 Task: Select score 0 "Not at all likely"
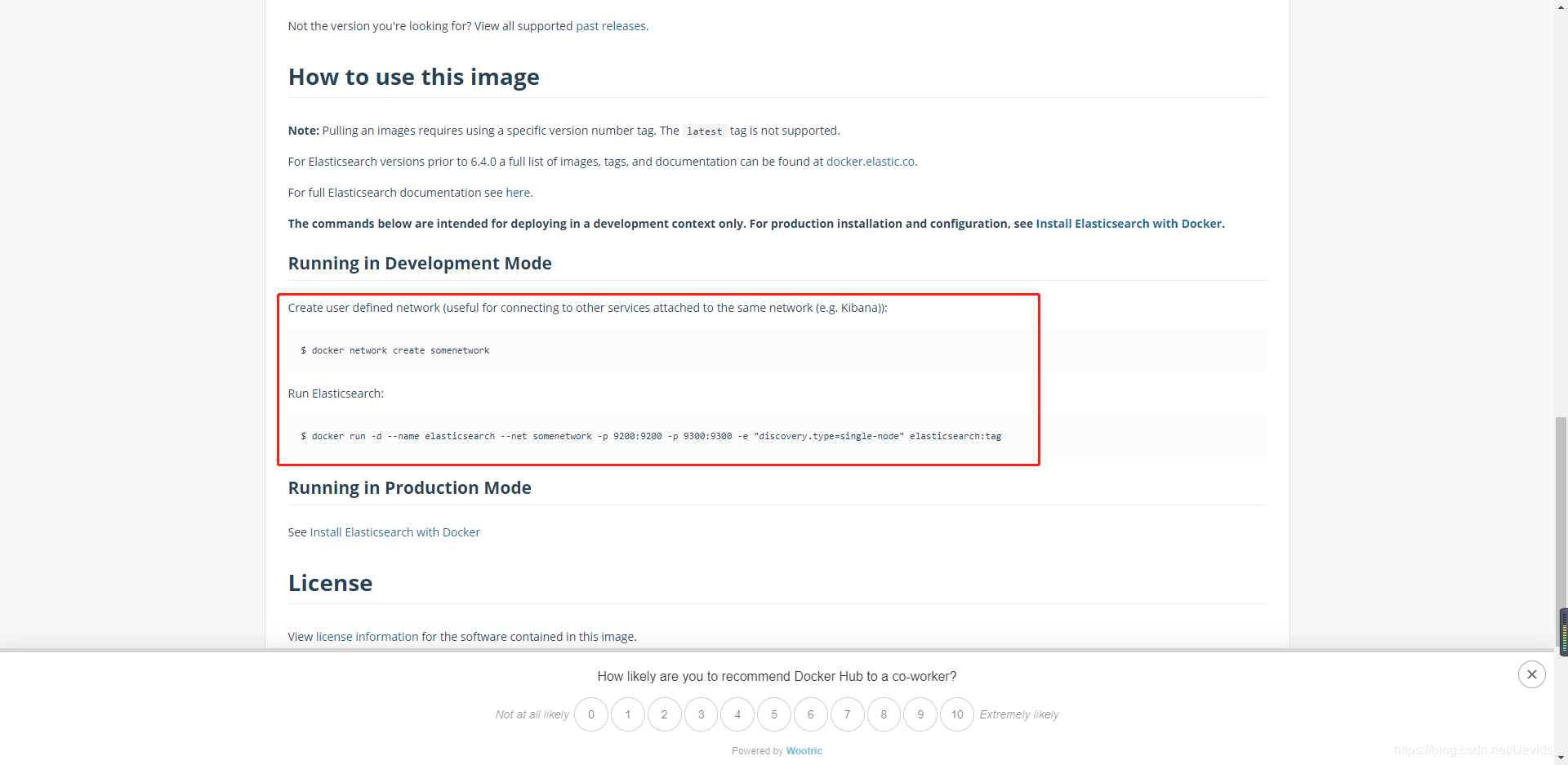[x=591, y=714]
